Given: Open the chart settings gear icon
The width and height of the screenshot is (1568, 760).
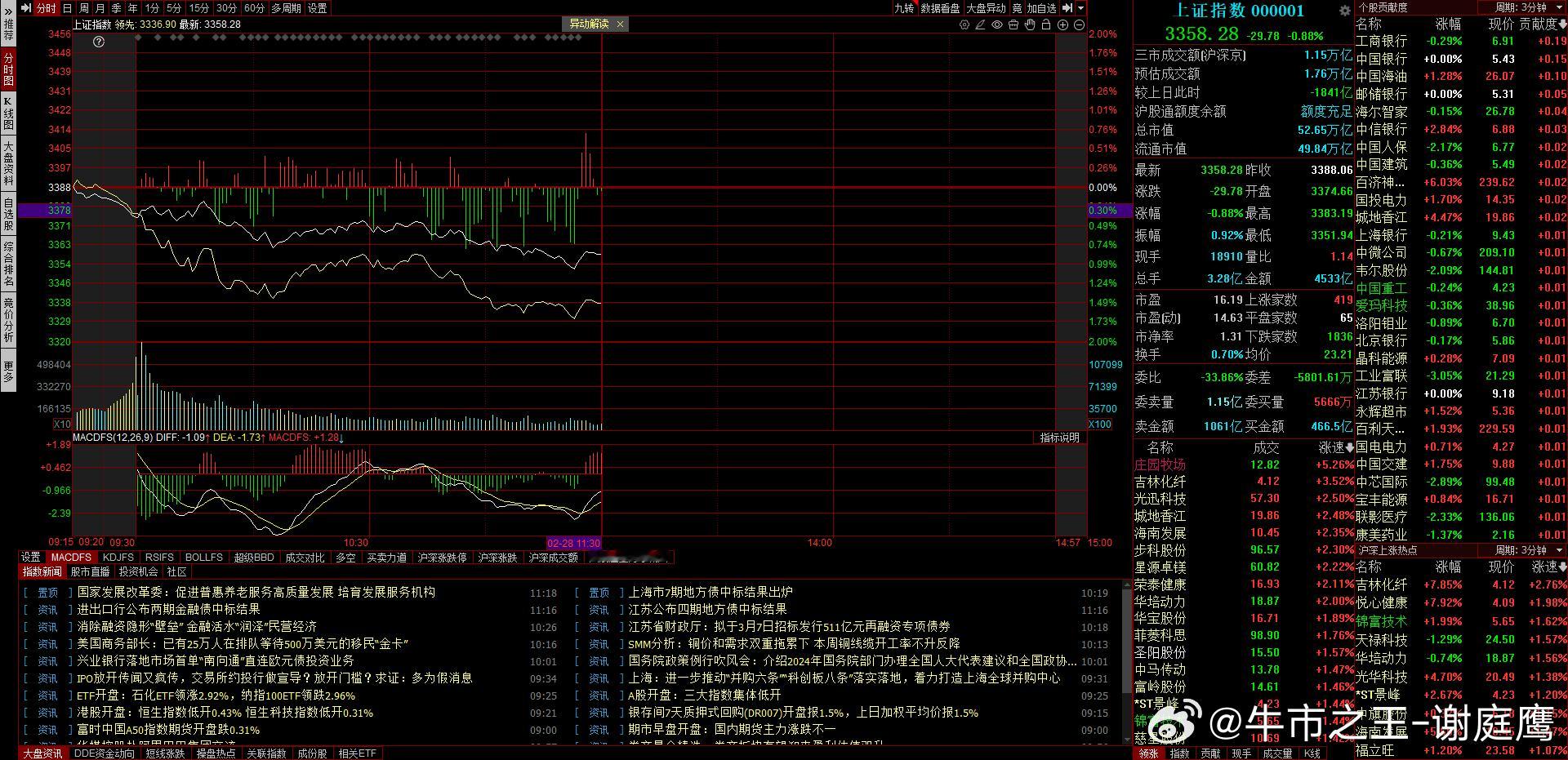Looking at the screenshot, I should 964,24.
